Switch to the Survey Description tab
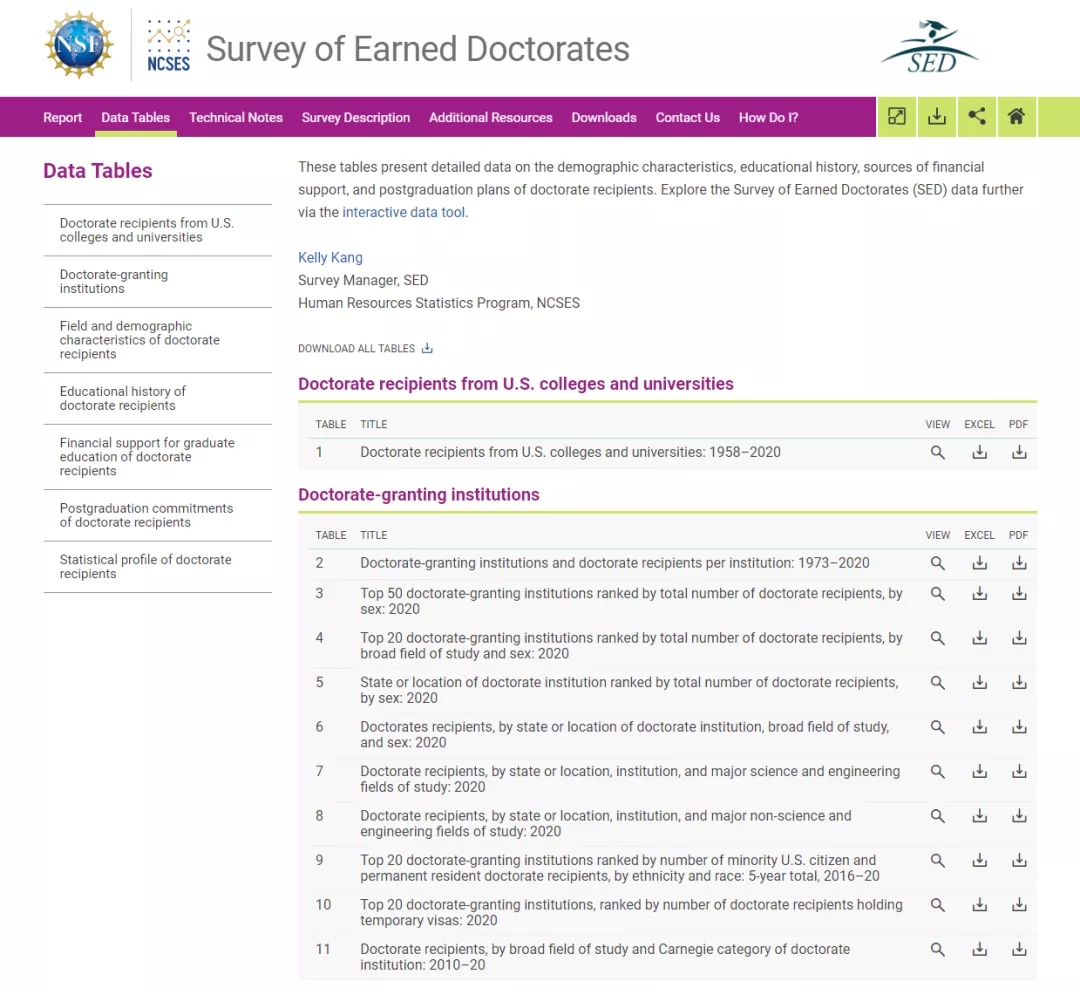Screen dimensions: 1080x988 (x=356, y=118)
